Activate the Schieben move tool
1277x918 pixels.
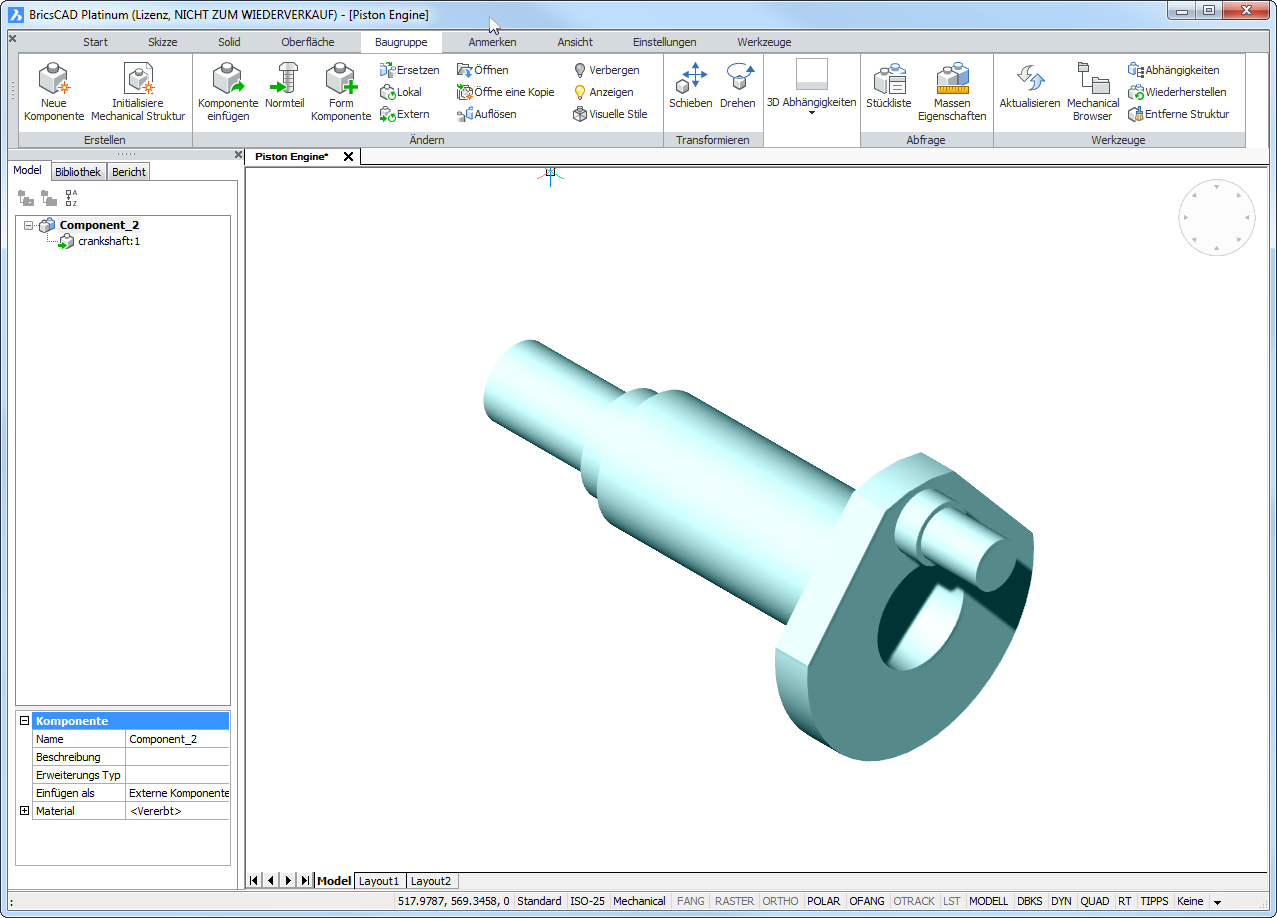(690, 80)
